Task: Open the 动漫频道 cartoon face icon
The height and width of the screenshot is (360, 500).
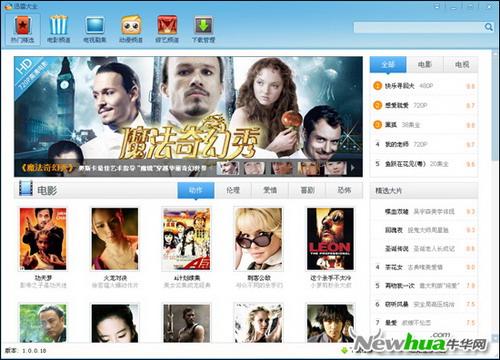Action: (131, 25)
